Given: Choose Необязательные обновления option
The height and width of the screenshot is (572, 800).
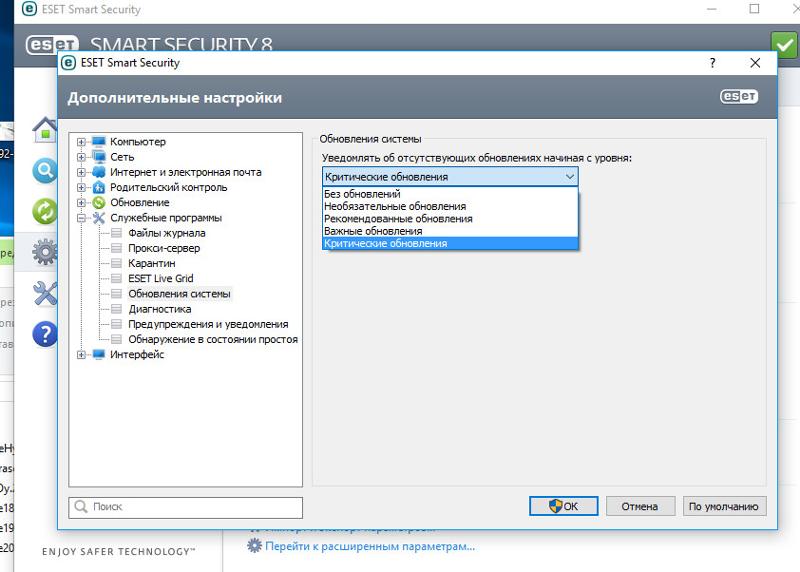Looking at the screenshot, I should (450, 206).
